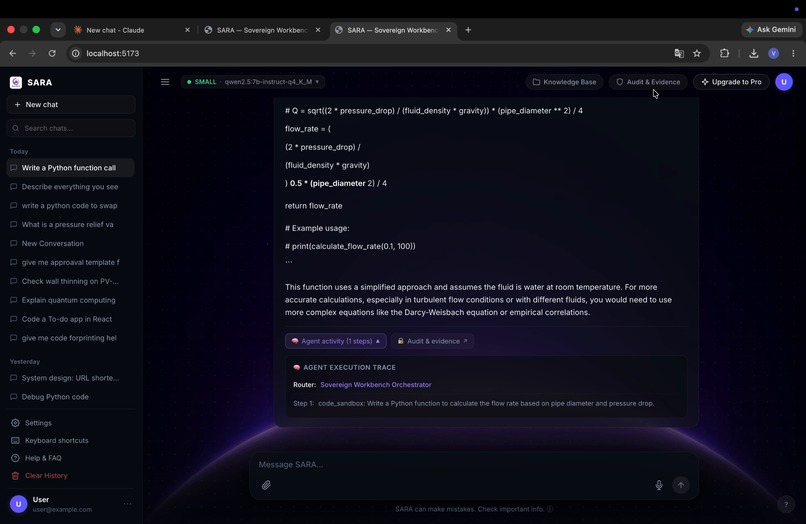Go forward in browser
The image size is (806, 524).
[x=32, y=53]
